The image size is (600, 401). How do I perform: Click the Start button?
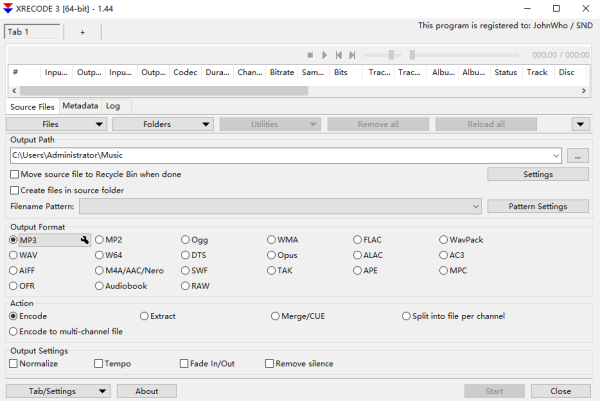point(494,391)
